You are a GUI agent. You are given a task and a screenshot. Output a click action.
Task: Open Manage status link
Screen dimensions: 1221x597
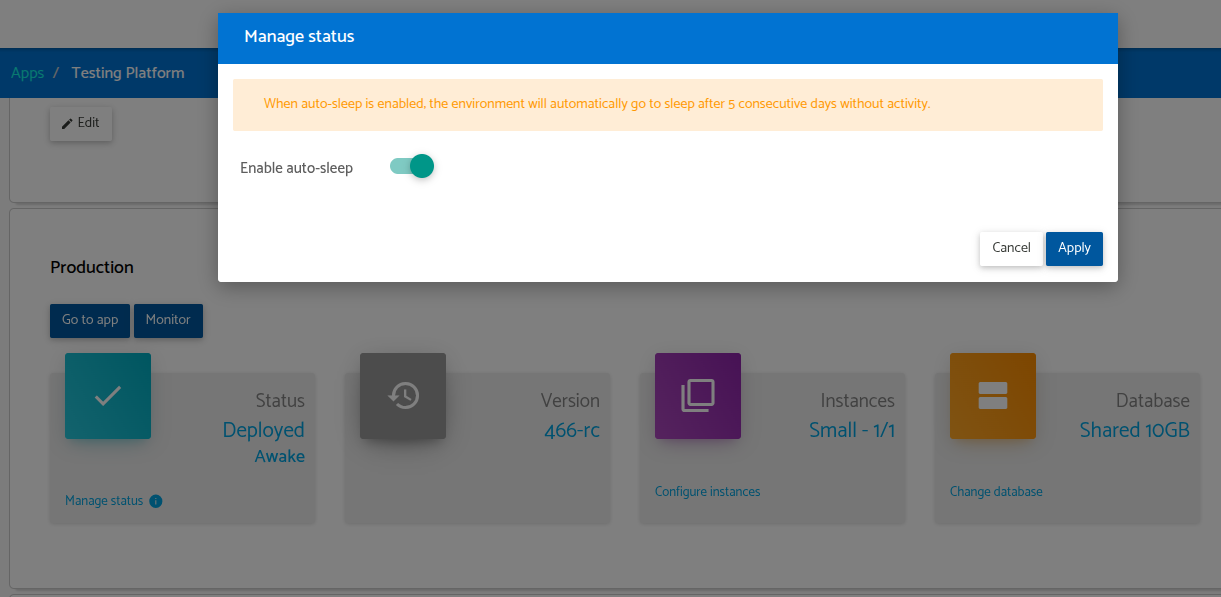click(x=104, y=501)
